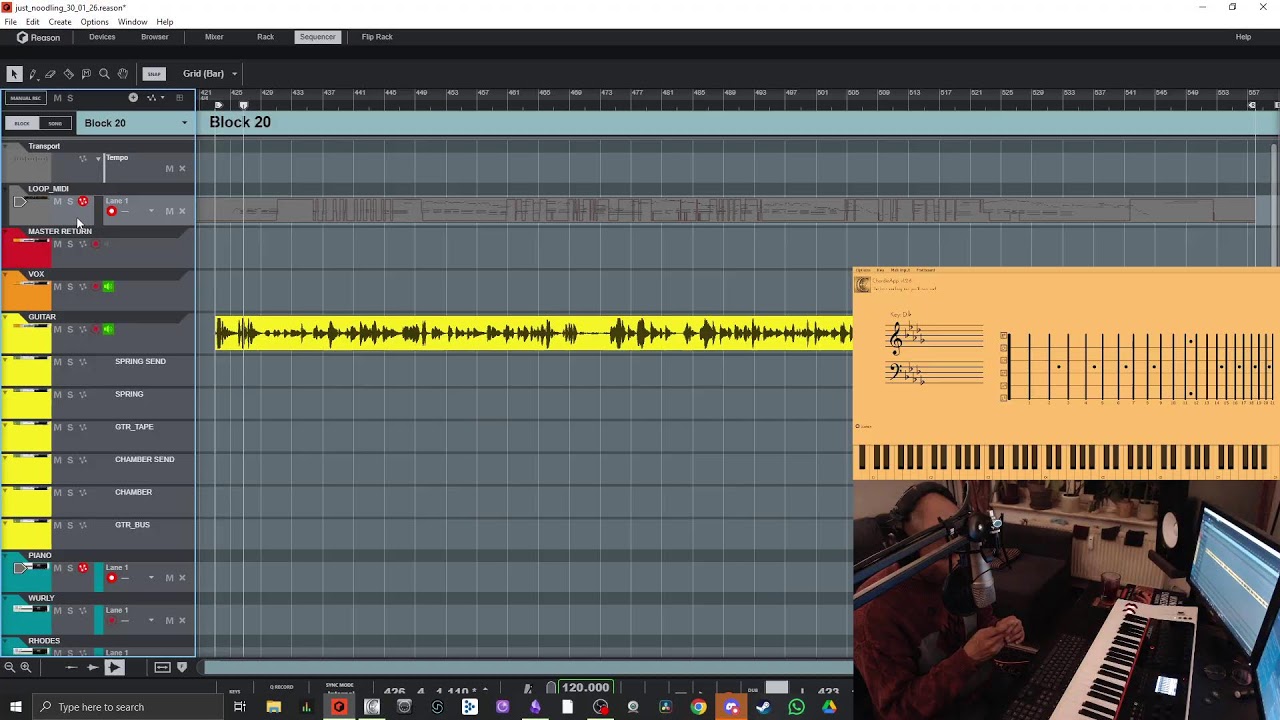The width and height of the screenshot is (1280, 720).
Task: Open track parameter automation icon in header
Action: pyautogui.click(x=153, y=98)
